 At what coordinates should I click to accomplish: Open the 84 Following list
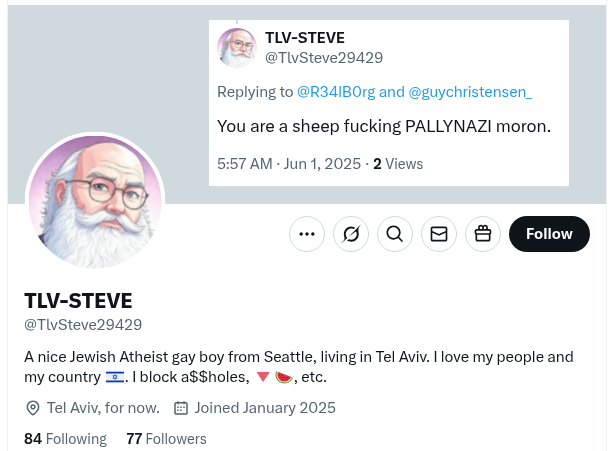pyautogui.click(x=65, y=439)
